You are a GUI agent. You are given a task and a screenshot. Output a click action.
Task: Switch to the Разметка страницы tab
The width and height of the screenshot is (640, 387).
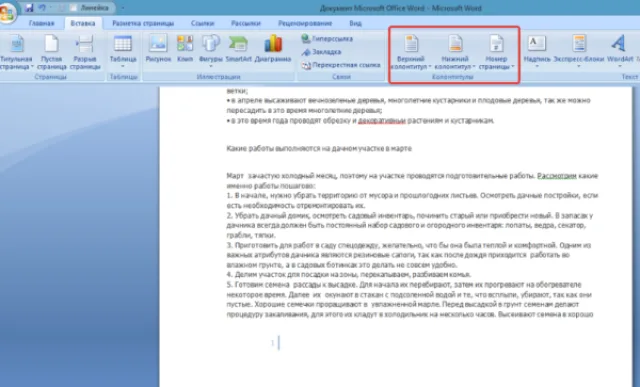[x=143, y=23]
